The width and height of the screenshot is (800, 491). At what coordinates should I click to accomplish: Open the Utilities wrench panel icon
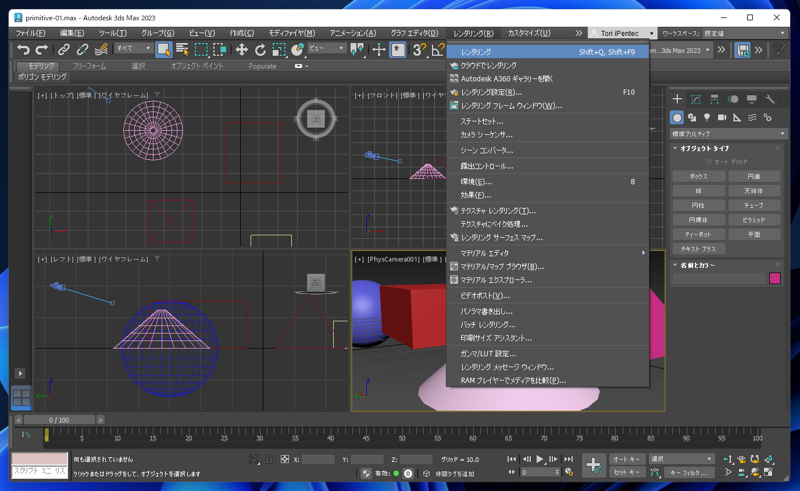[770, 99]
